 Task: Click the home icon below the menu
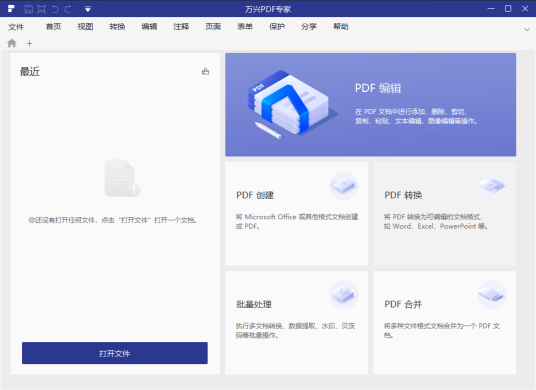click(12, 43)
